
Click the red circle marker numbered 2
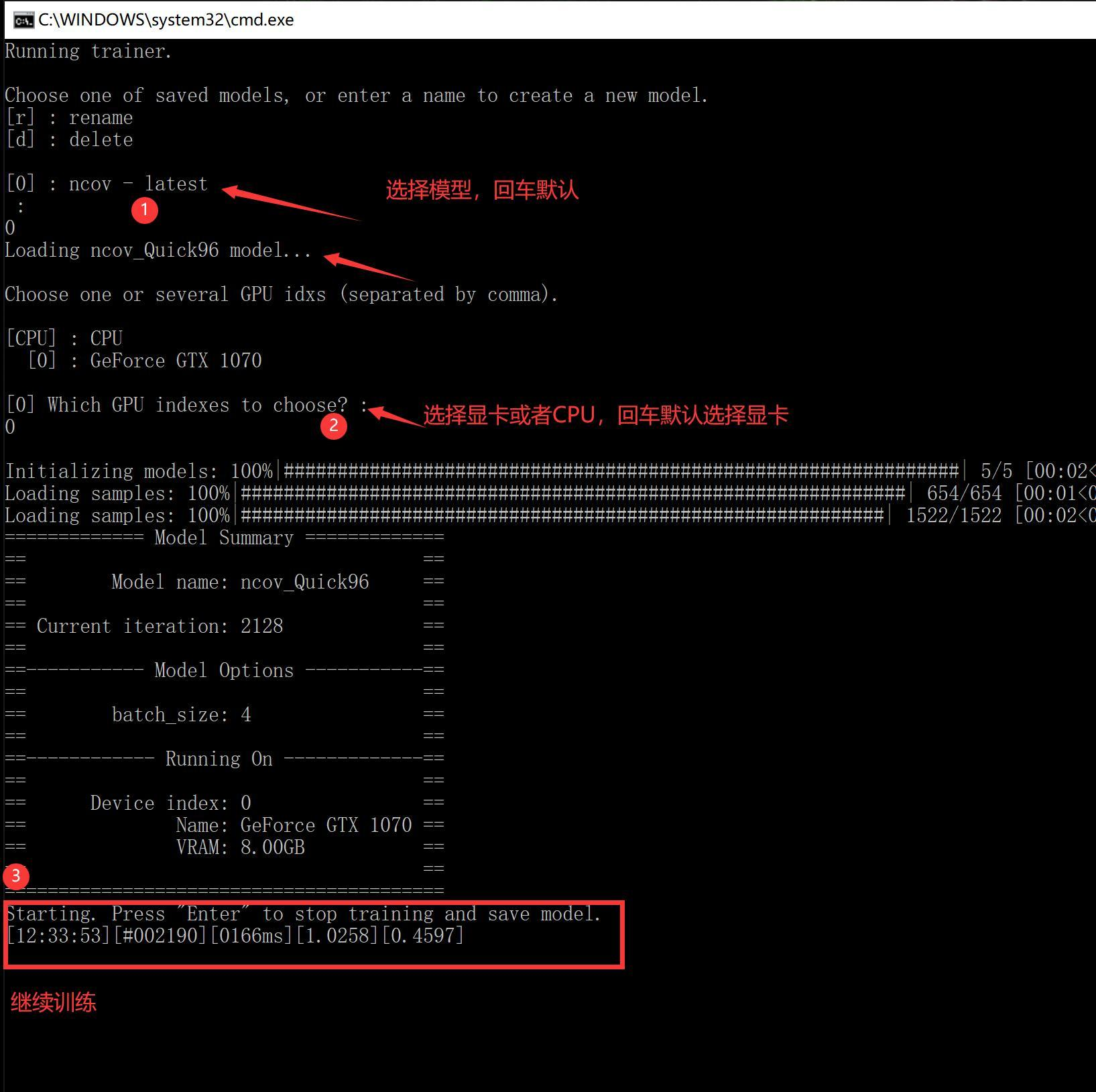pyautogui.click(x=334, y=426)
